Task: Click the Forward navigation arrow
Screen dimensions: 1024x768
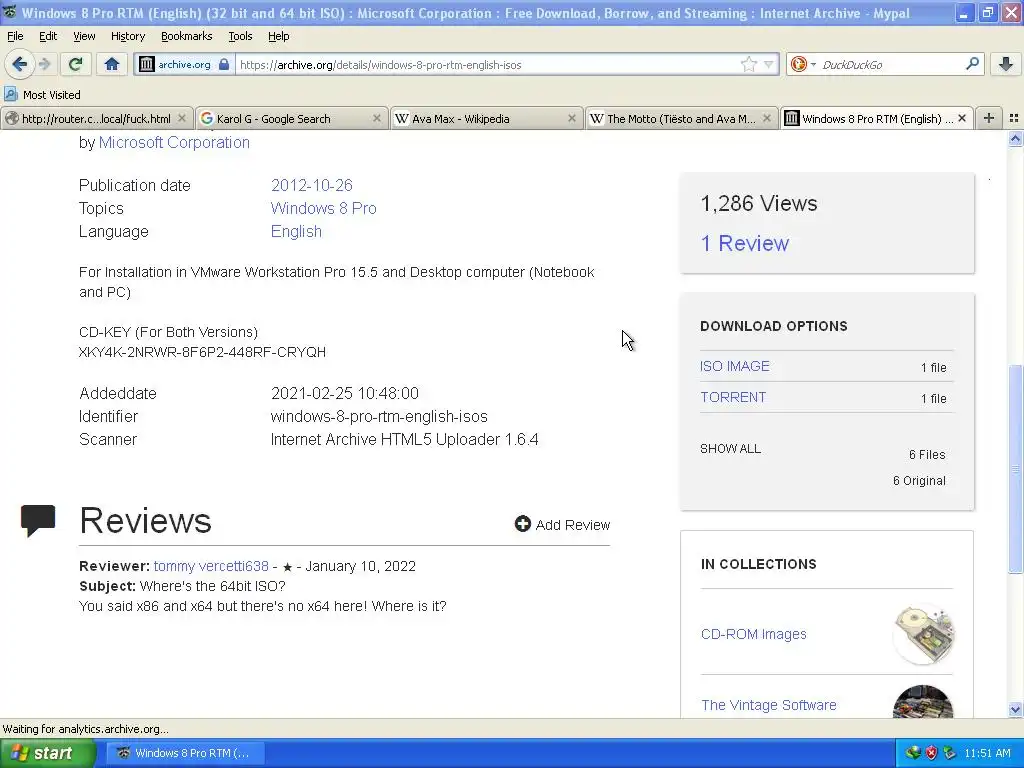Action: pyautogui.click(x=44, y=64)
